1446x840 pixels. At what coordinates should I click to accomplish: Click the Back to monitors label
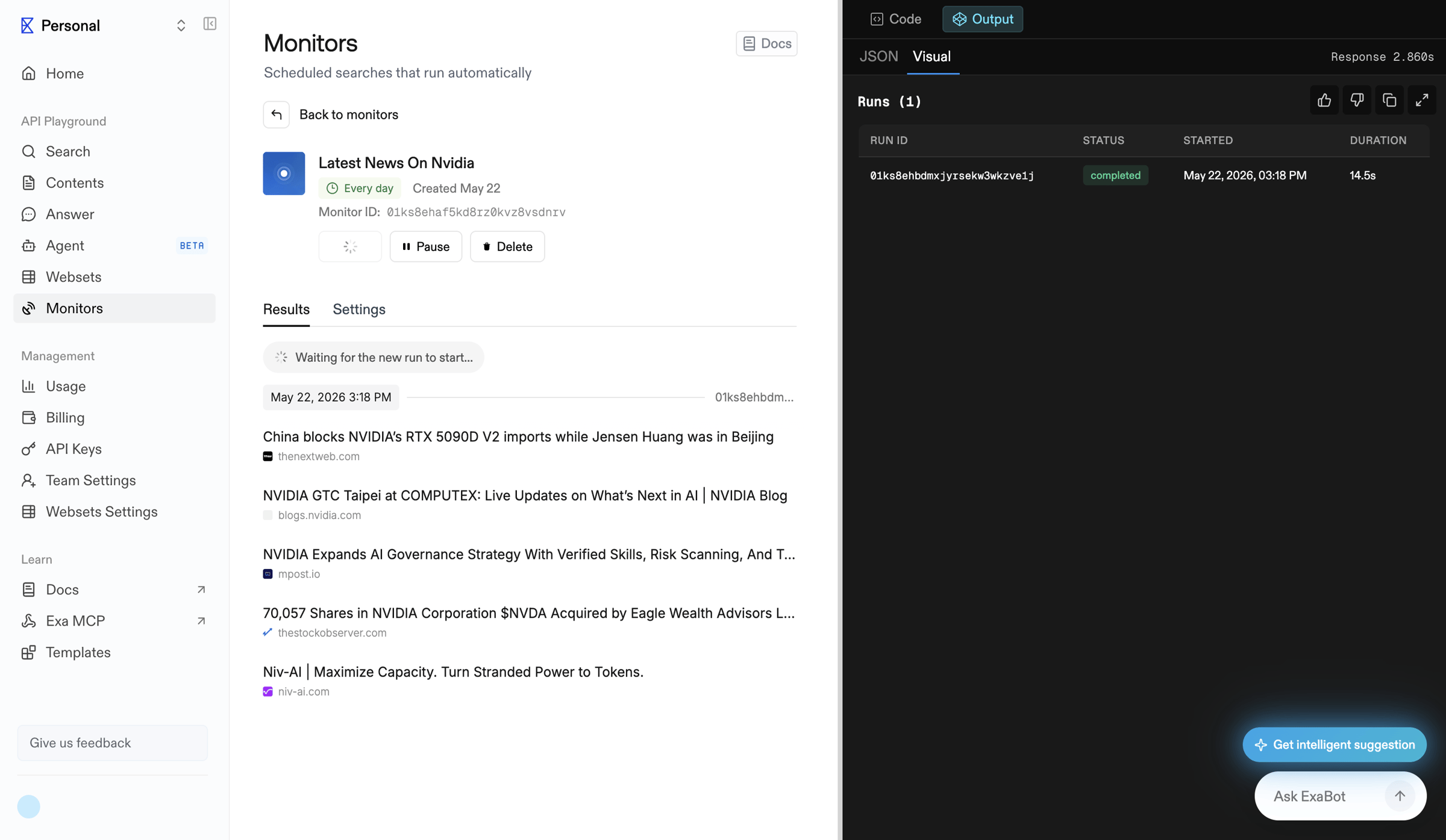(349, 114)
